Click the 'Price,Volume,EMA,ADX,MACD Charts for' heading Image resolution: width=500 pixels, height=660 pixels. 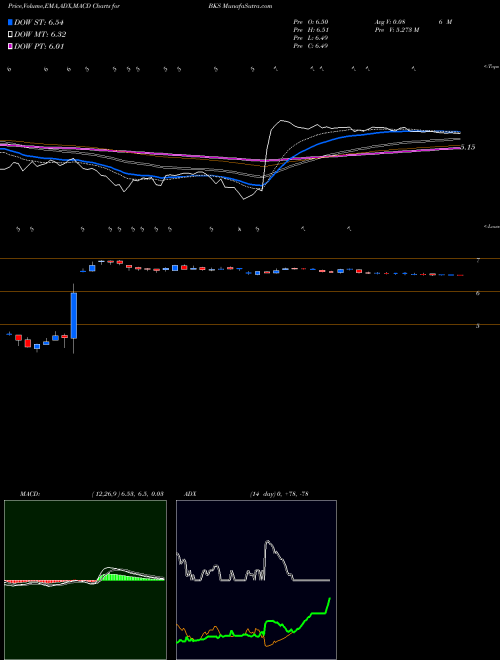point(64,6)
